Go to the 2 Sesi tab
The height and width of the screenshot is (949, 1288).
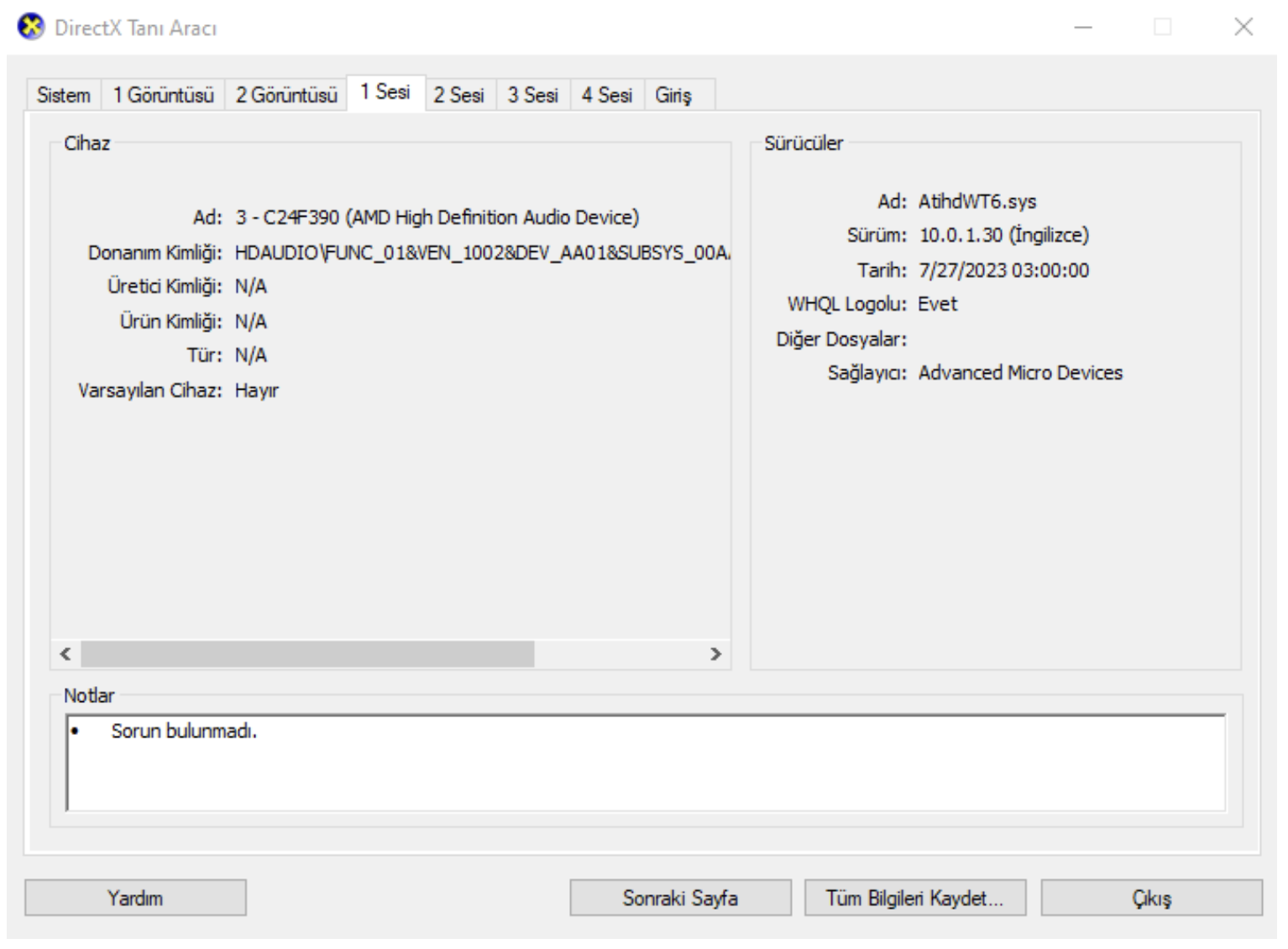click(x=459, y=95)
